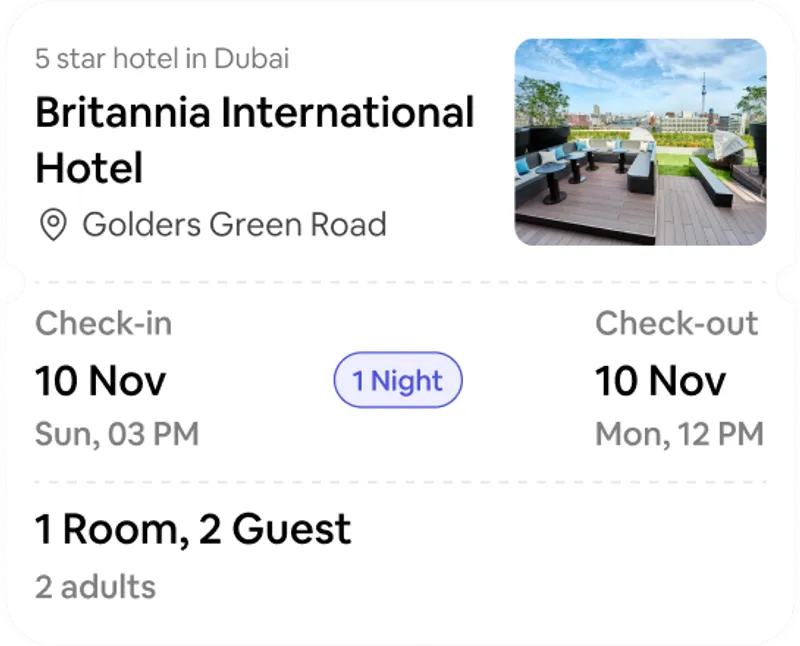The height and width of the screenshot is (646, 800).
Task: Click the dashed divider below the address
Action: point(401,282)
